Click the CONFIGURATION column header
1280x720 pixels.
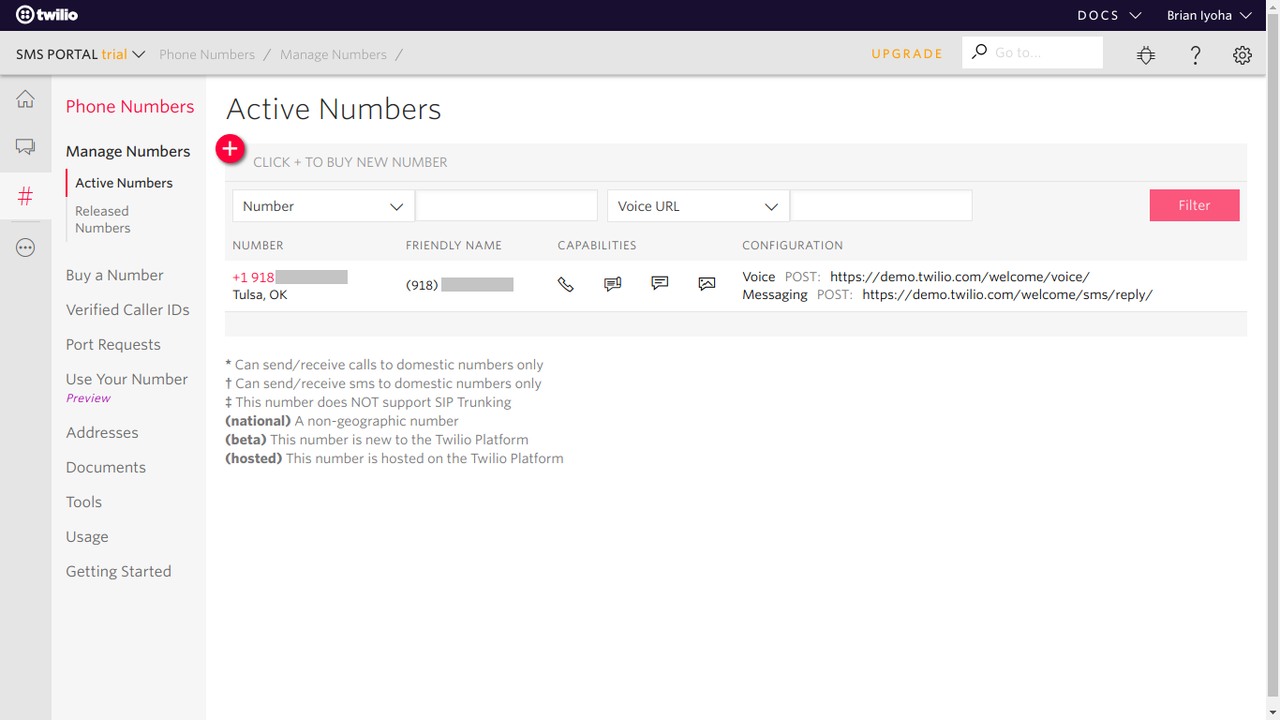pyautogui.click(x=792, y=245)
